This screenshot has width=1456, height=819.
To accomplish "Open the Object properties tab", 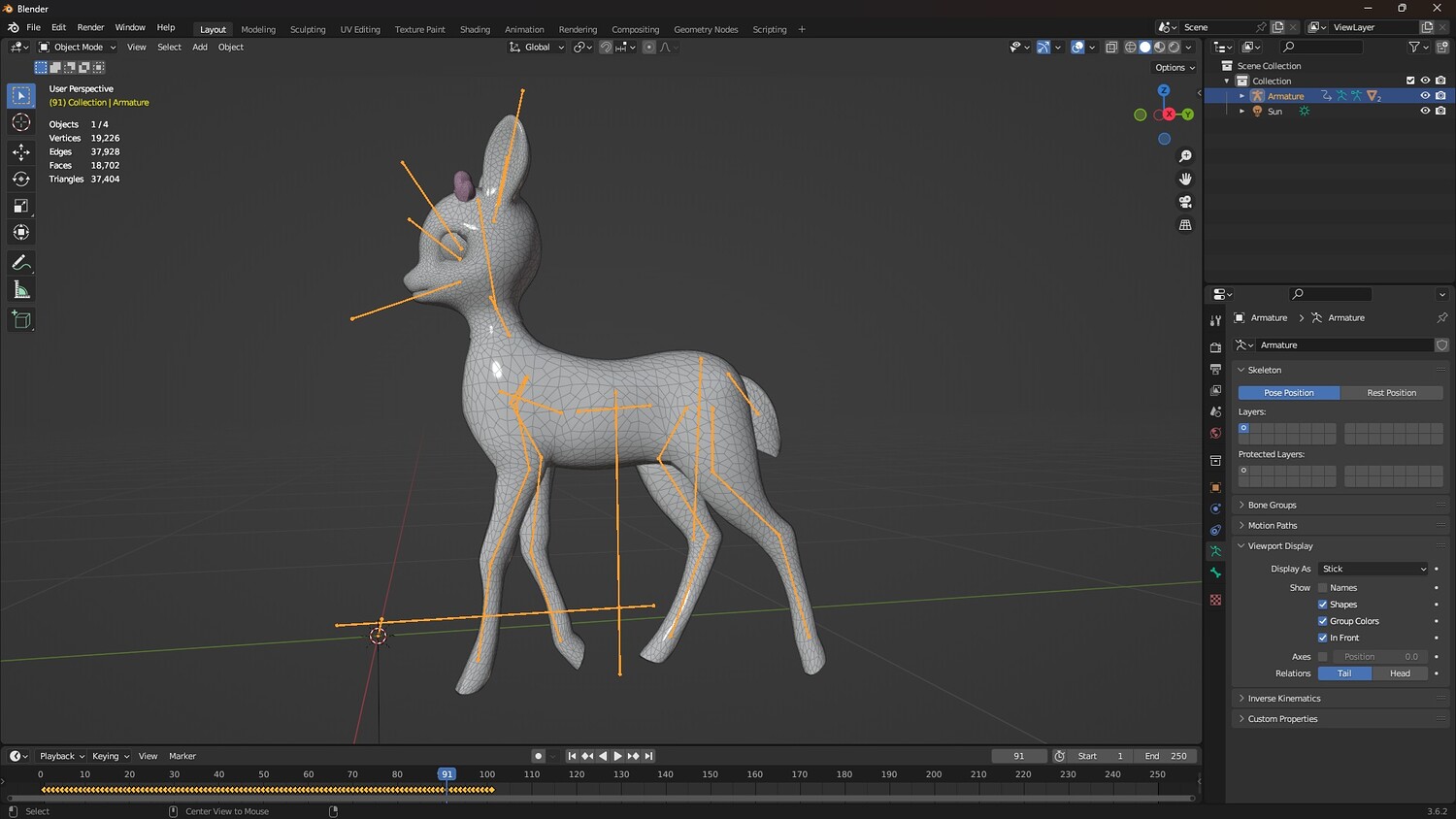I will click(1215, 487).
